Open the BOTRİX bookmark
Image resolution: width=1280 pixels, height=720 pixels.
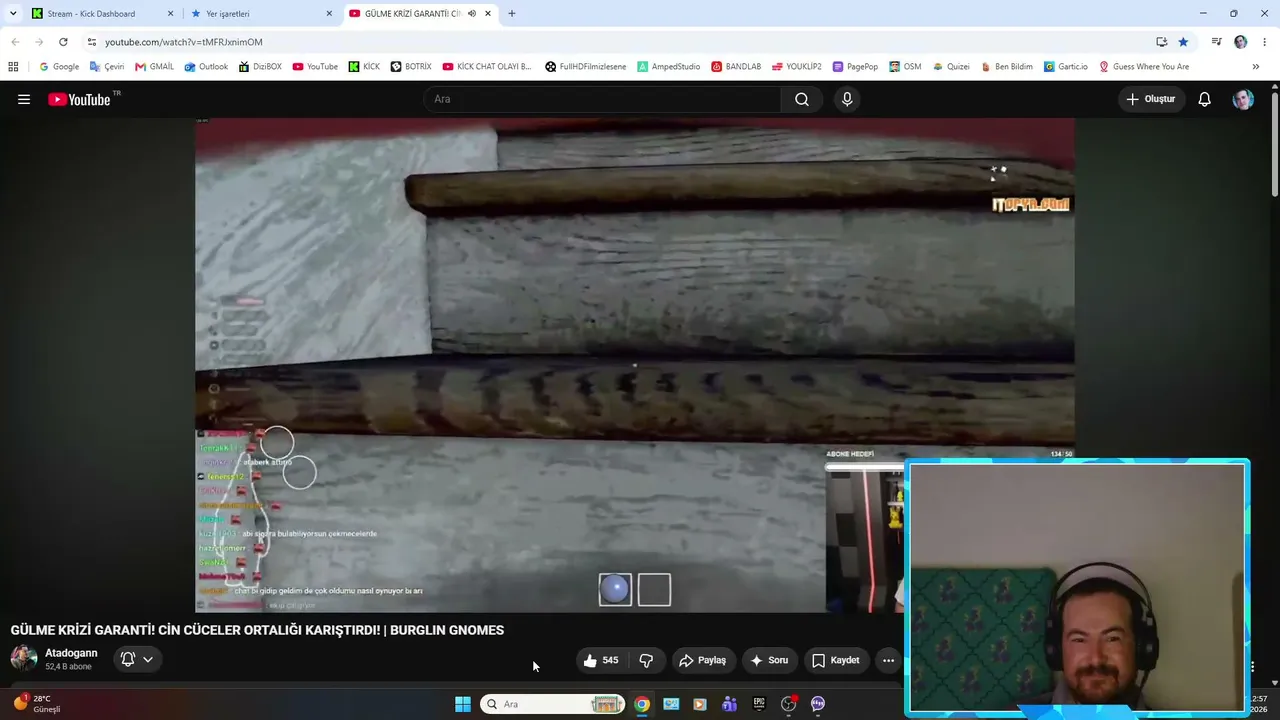[411, 67]
